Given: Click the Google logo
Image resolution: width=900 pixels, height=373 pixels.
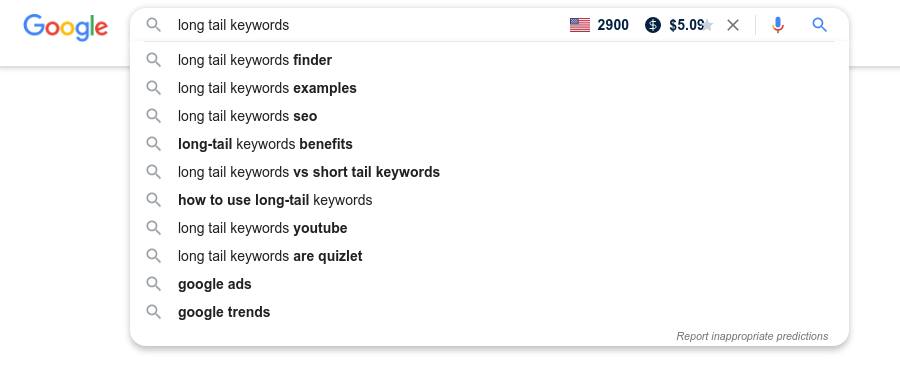Looking at the screenshot, I should tap(65, 27).
